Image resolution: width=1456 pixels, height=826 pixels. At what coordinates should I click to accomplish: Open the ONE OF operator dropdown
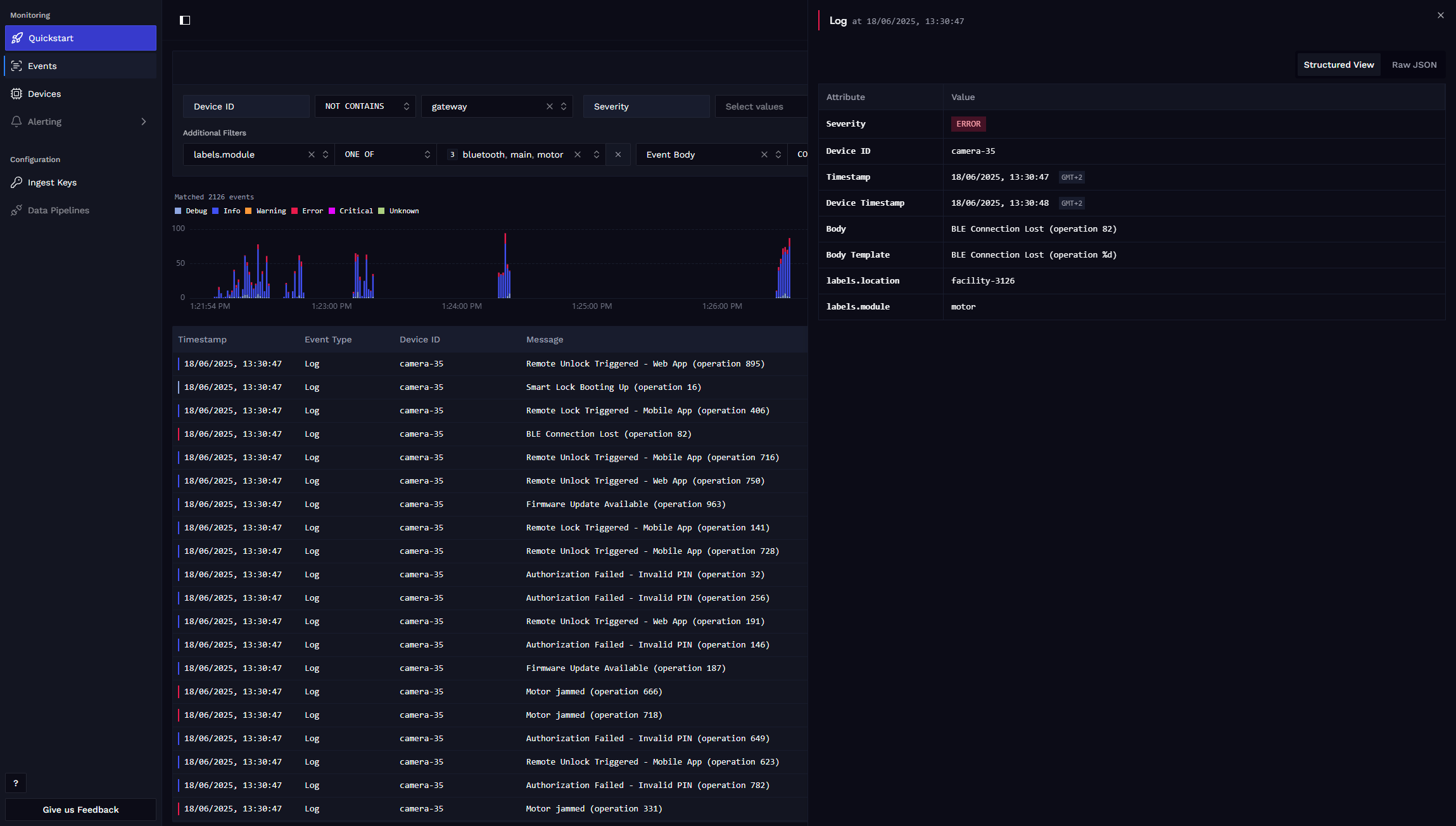click(x=386, y=154)
